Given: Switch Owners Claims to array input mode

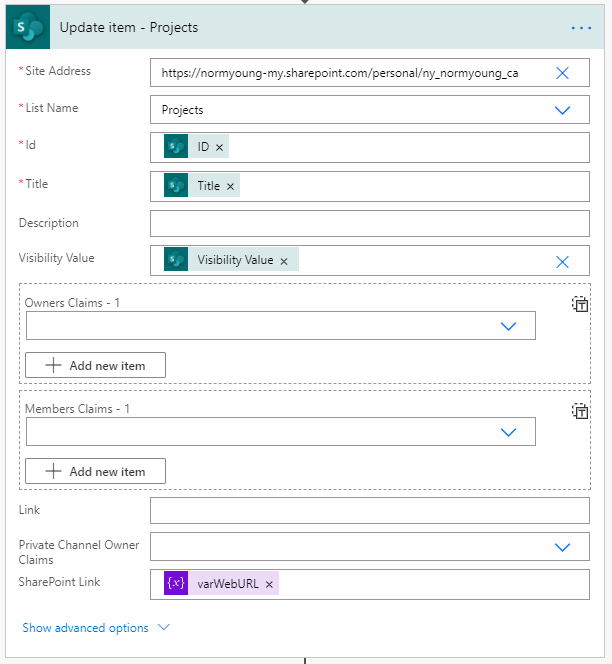Looking at the screenshot, I should 580,305.
